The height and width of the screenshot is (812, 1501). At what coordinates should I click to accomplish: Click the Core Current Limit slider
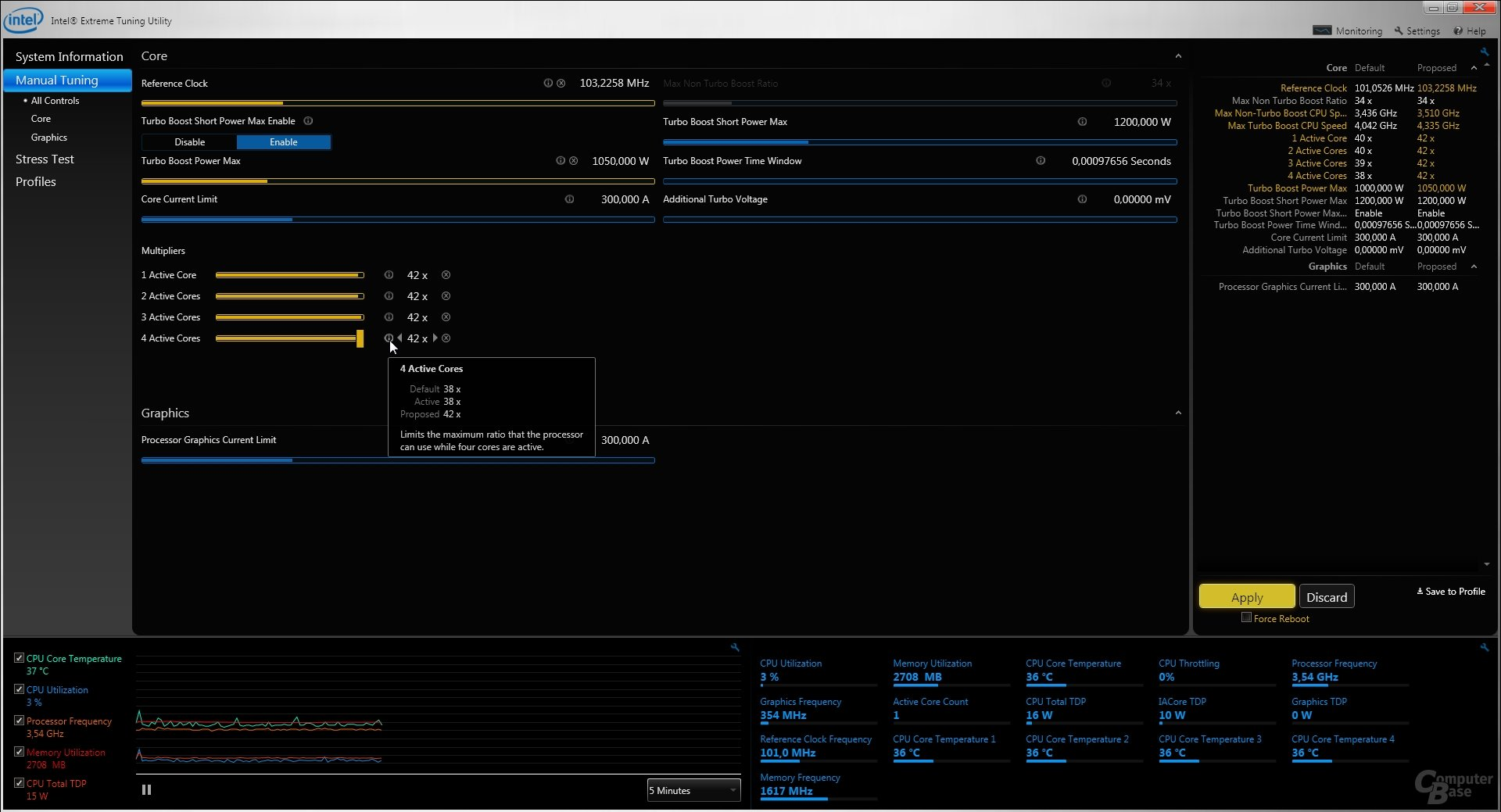click(398, 220)
